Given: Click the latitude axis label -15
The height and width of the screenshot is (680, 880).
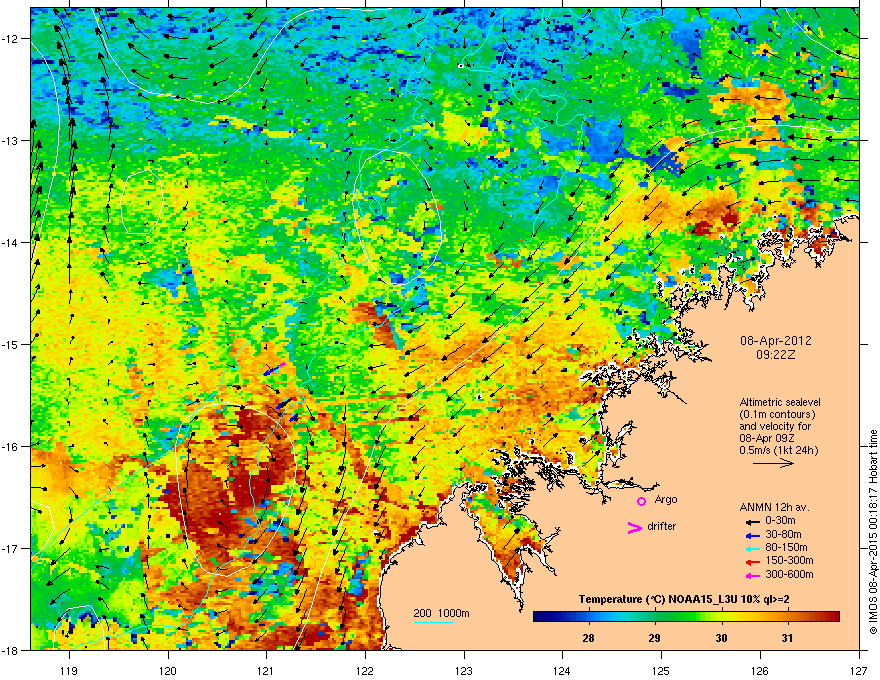Looking at the screenshot, I should [x=11, y=344].
